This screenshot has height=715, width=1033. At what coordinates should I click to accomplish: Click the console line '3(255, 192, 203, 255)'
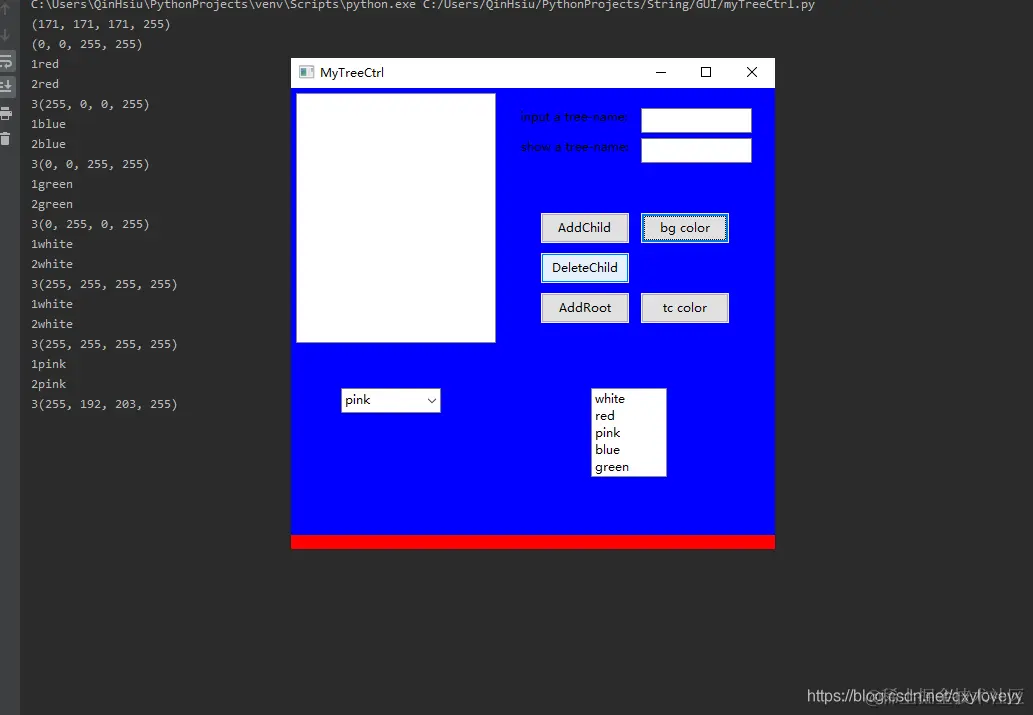tap(104, 404)
